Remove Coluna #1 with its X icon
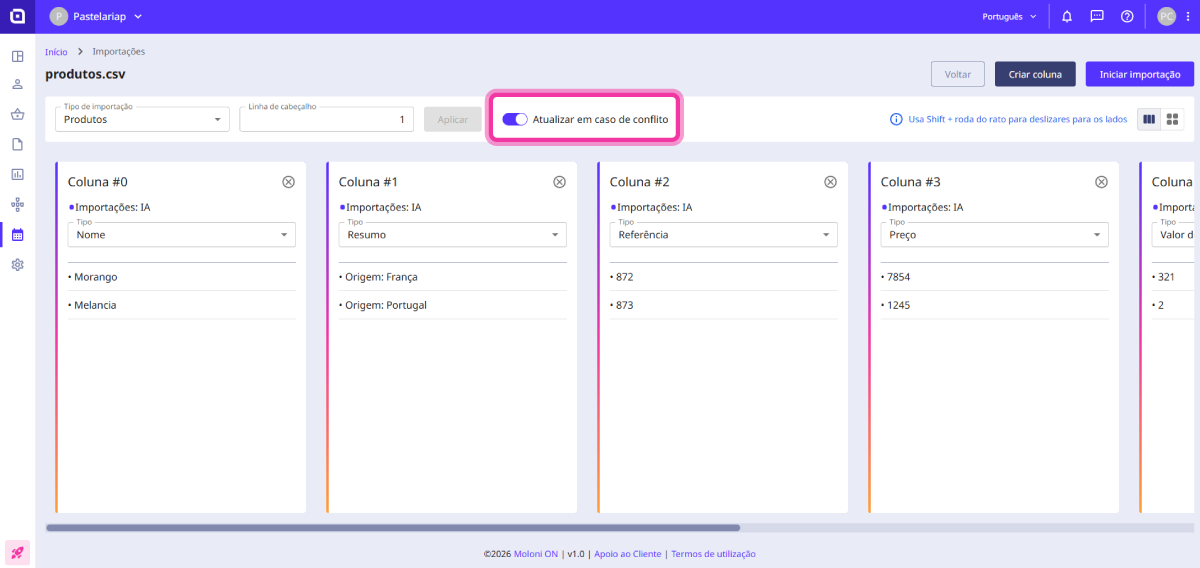 point(559,182)
